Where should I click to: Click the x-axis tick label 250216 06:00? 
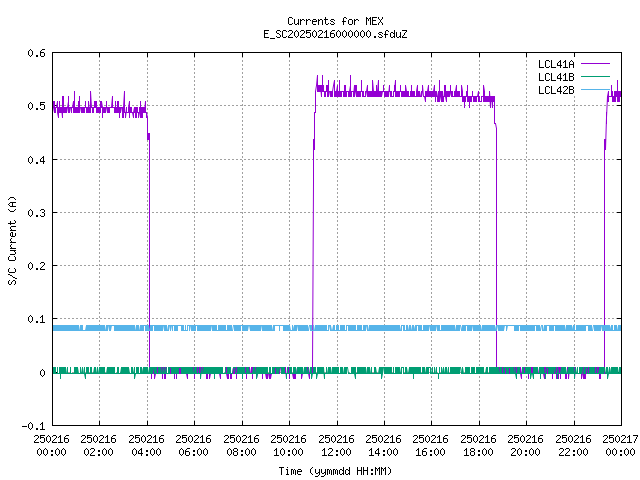tap(193, 445)
